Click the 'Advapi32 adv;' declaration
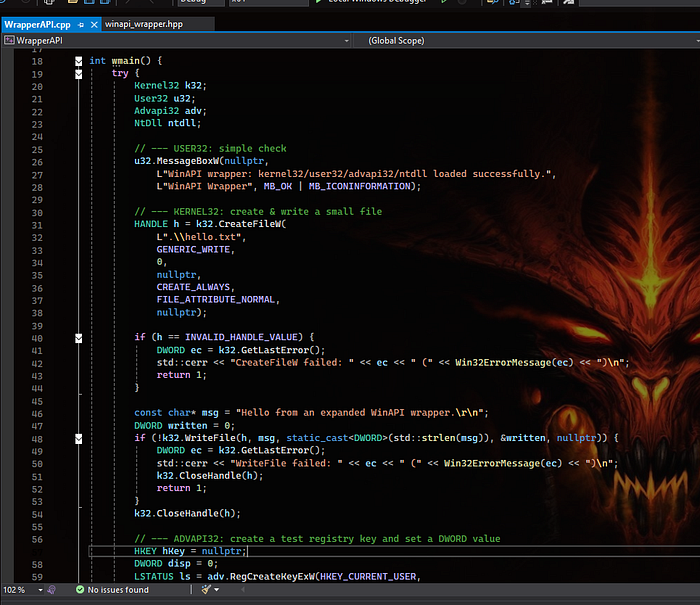This screenshot has height=605, width=700. coord(170,111)
